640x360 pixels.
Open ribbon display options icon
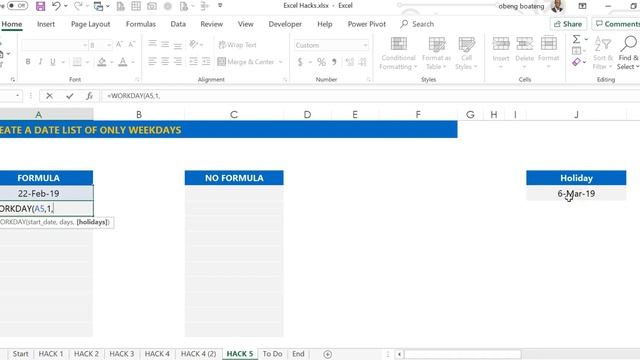coord(582,6)
